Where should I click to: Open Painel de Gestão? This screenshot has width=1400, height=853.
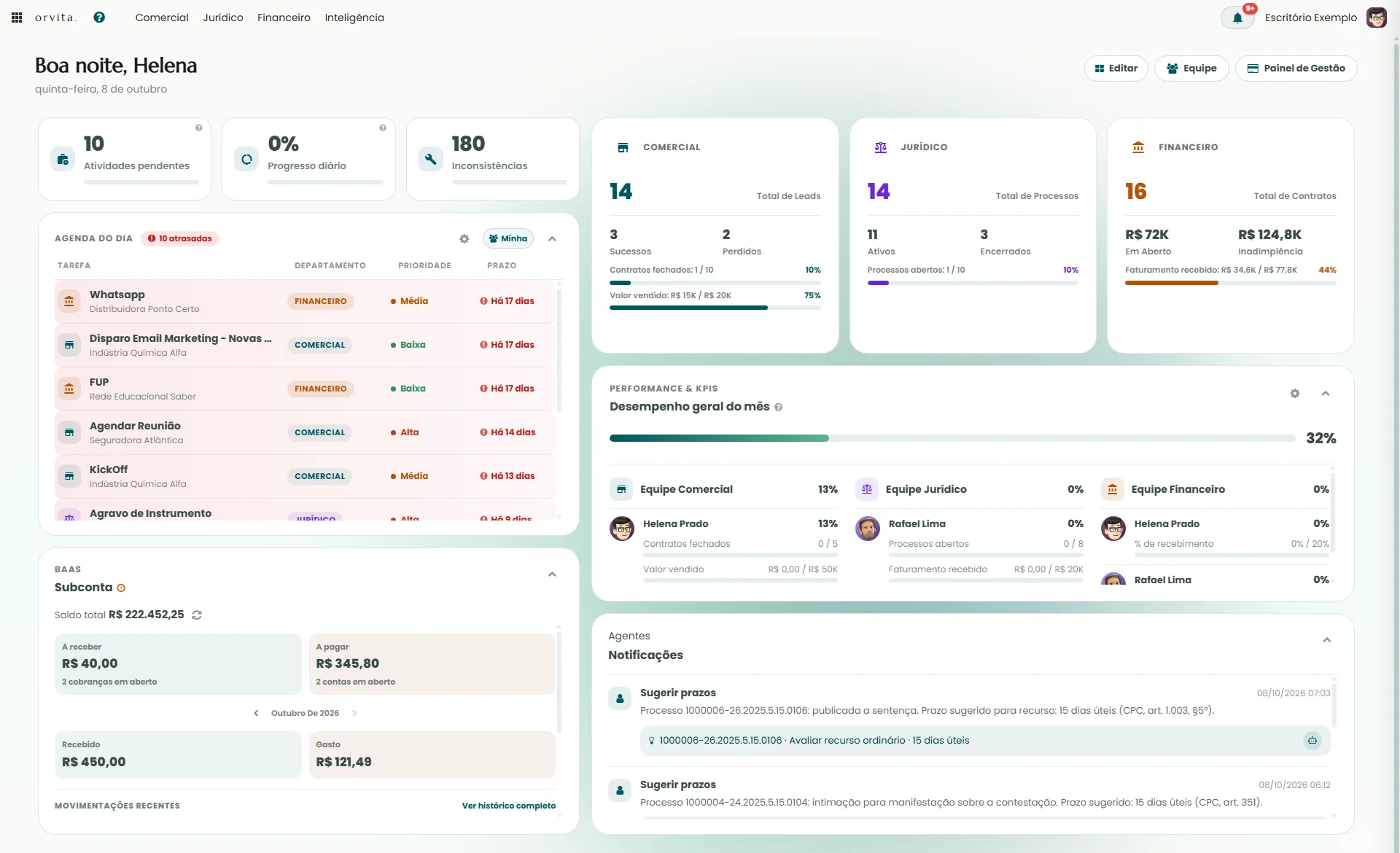click(1296, 69)
